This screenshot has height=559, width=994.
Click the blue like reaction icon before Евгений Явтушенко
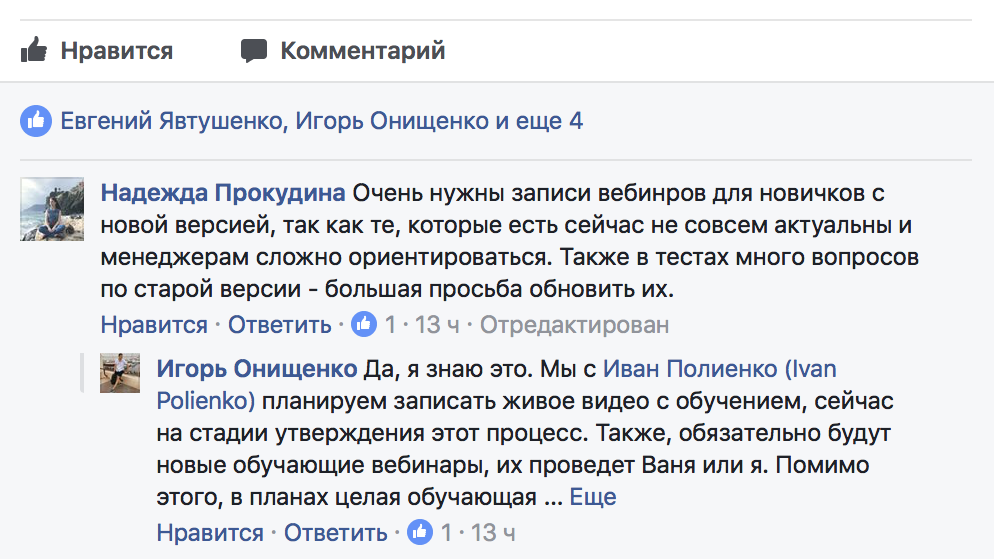coord(36,120)
